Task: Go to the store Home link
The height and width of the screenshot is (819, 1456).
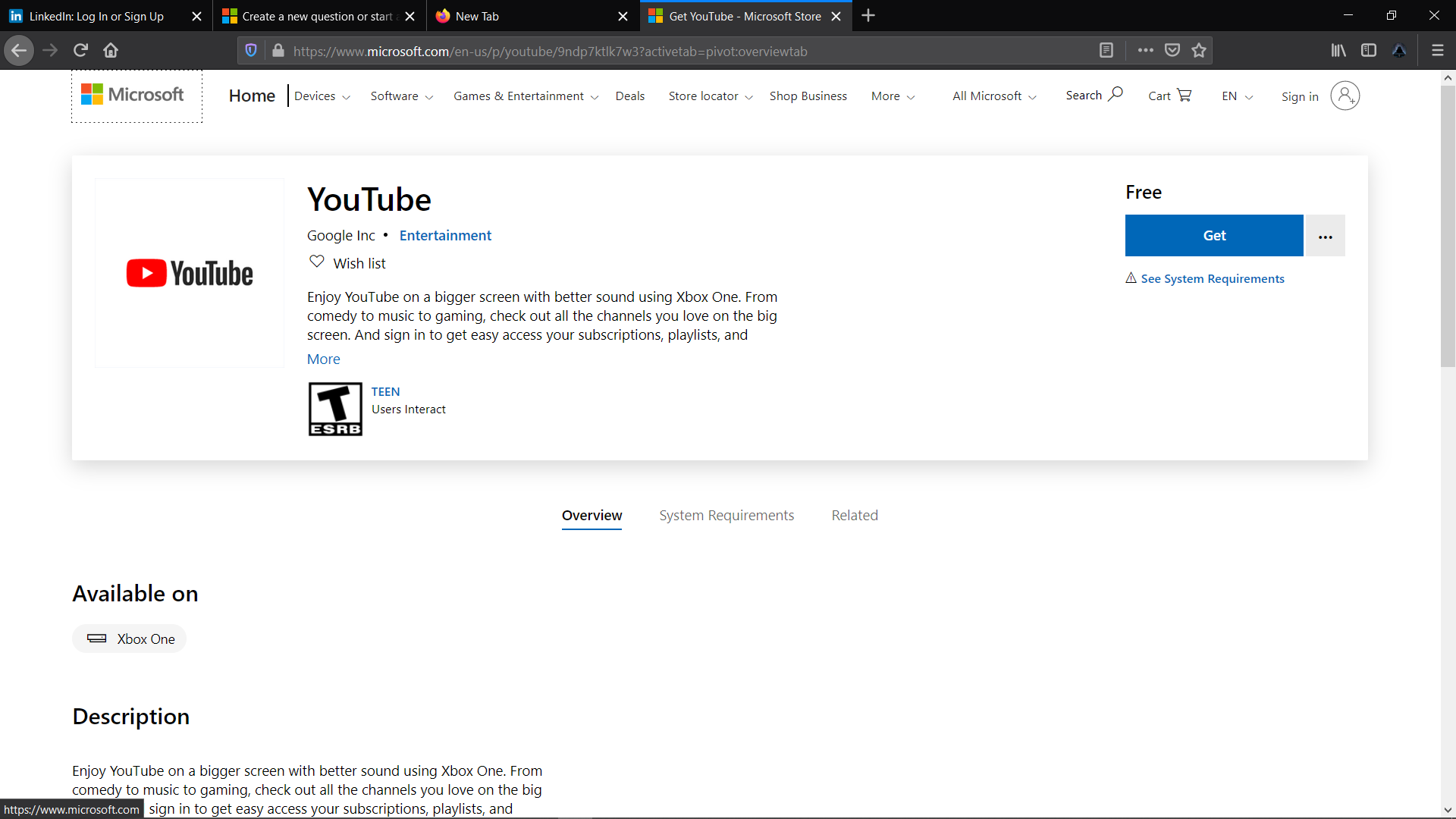Action: 252,96
